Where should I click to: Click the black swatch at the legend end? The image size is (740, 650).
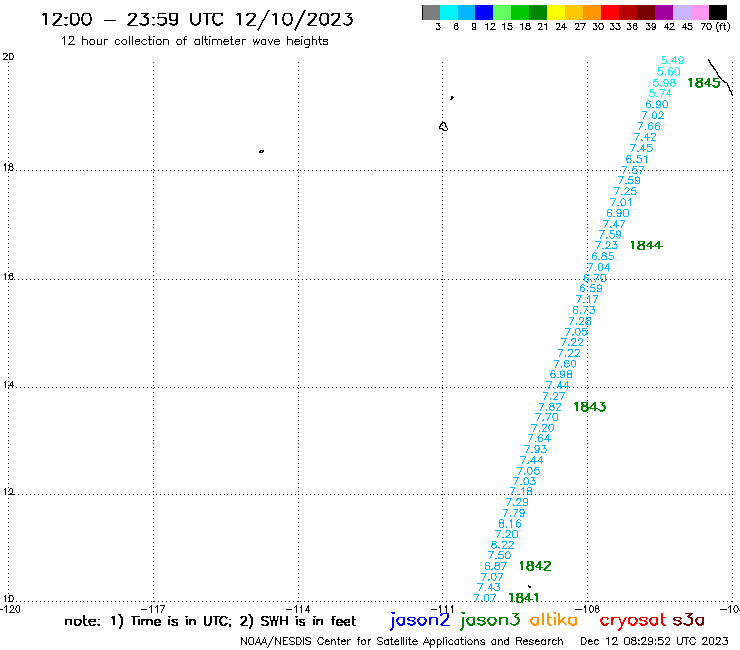click(x=717, y=12)
